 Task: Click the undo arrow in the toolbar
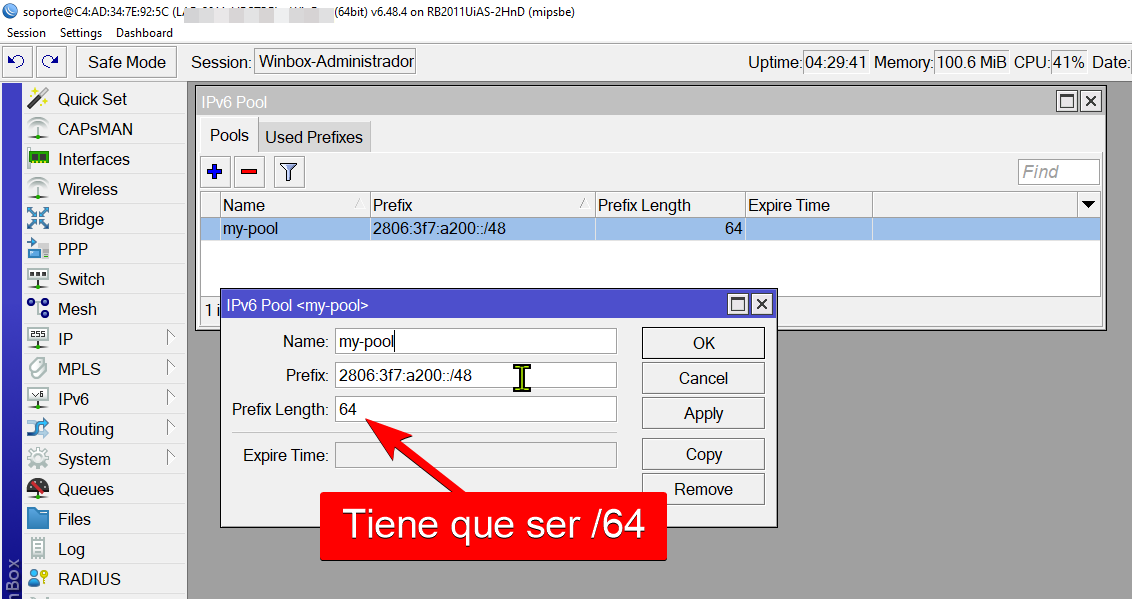click(x=21, y=61)
